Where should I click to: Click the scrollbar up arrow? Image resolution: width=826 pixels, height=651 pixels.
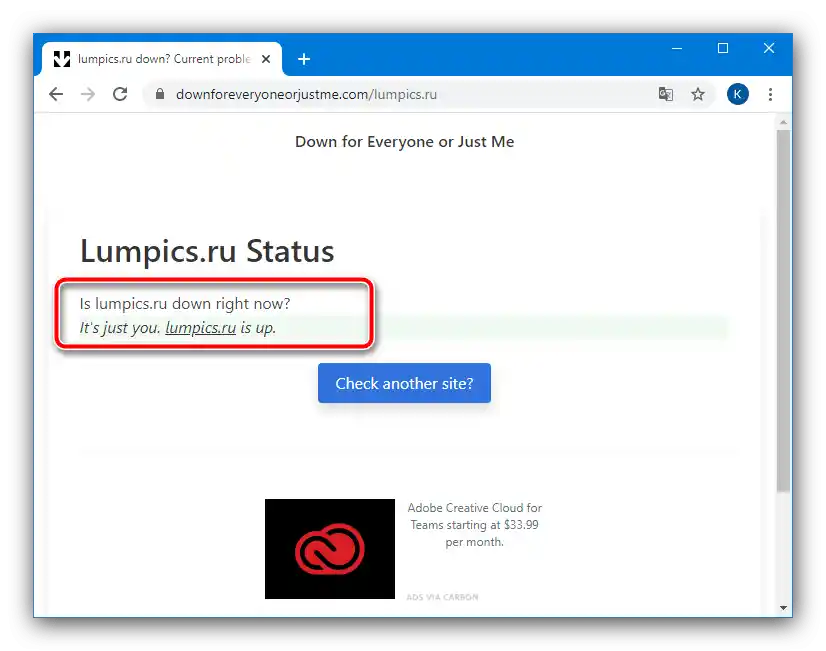[x=783, y=122]
